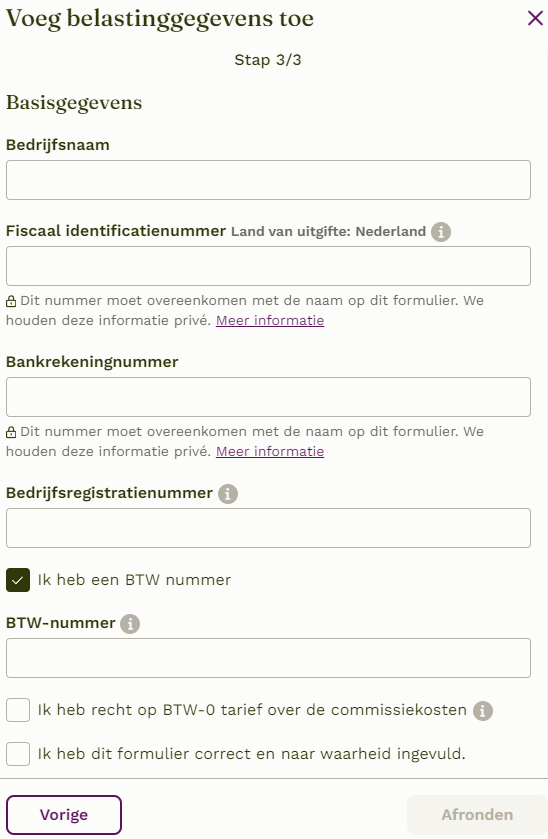Uncheck 'Ik heb een BTW nummer'

[x=18, y=580]
